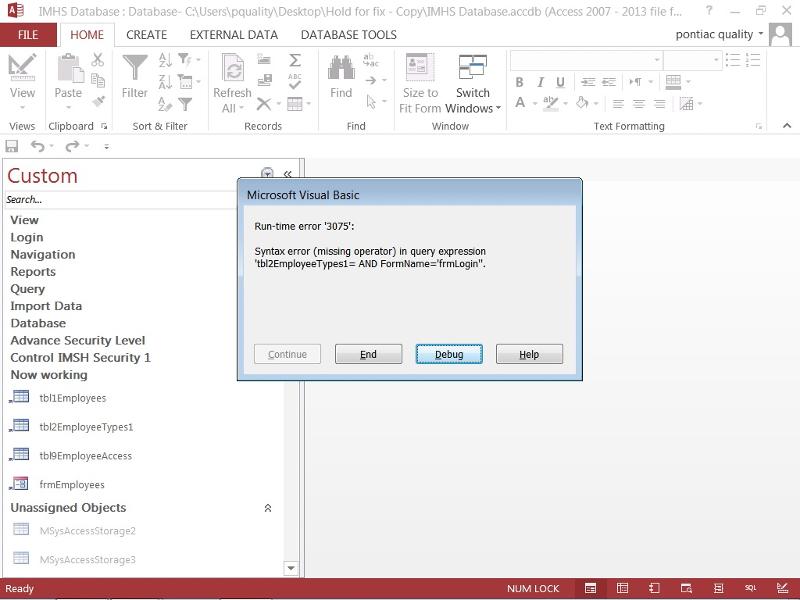Click the Undo arrow icon
800x600 pixels.
click(38, 146)
